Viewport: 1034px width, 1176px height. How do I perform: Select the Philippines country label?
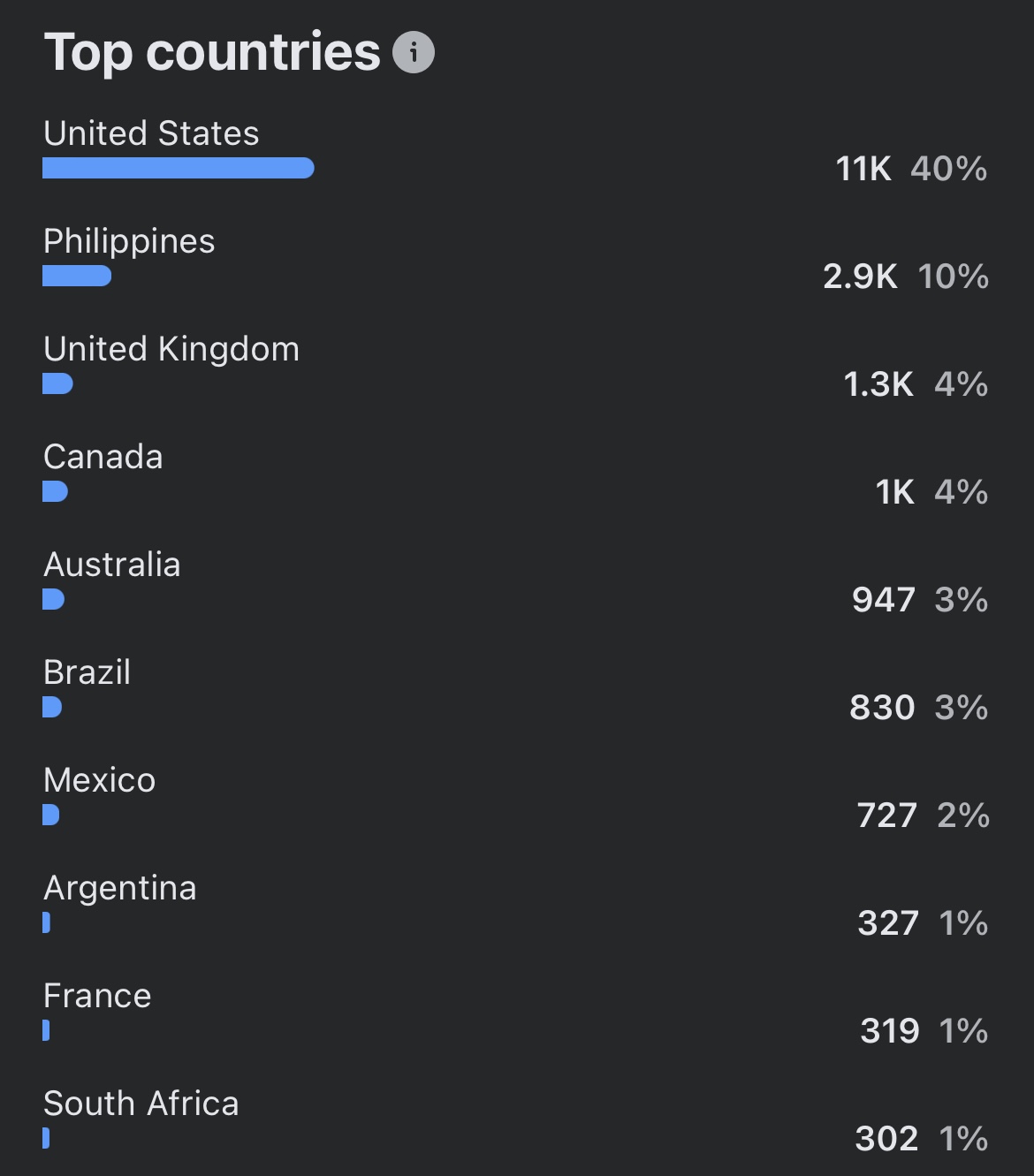tap(129, 242)
